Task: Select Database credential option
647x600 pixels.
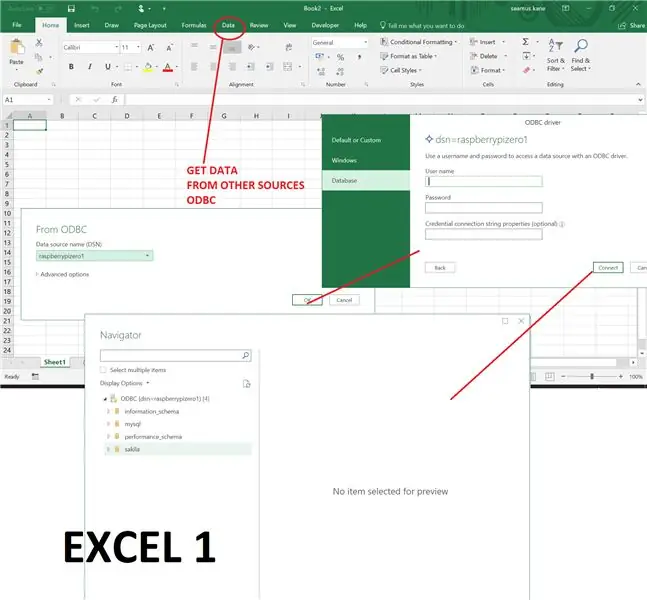Action: click(366, 180)
